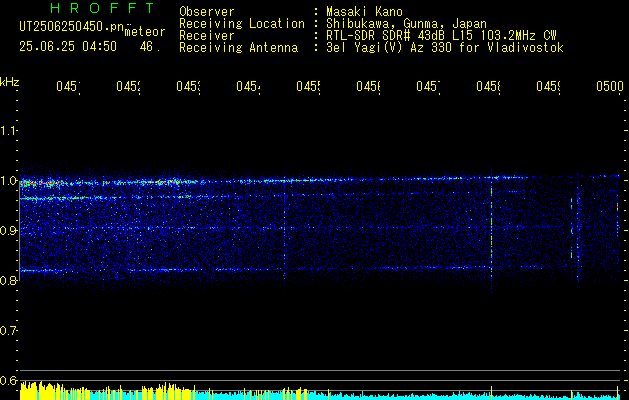Click the tall vertical echo streak below the 0458 label
This screenshot has height=400, width=629.
click(491, 235)
